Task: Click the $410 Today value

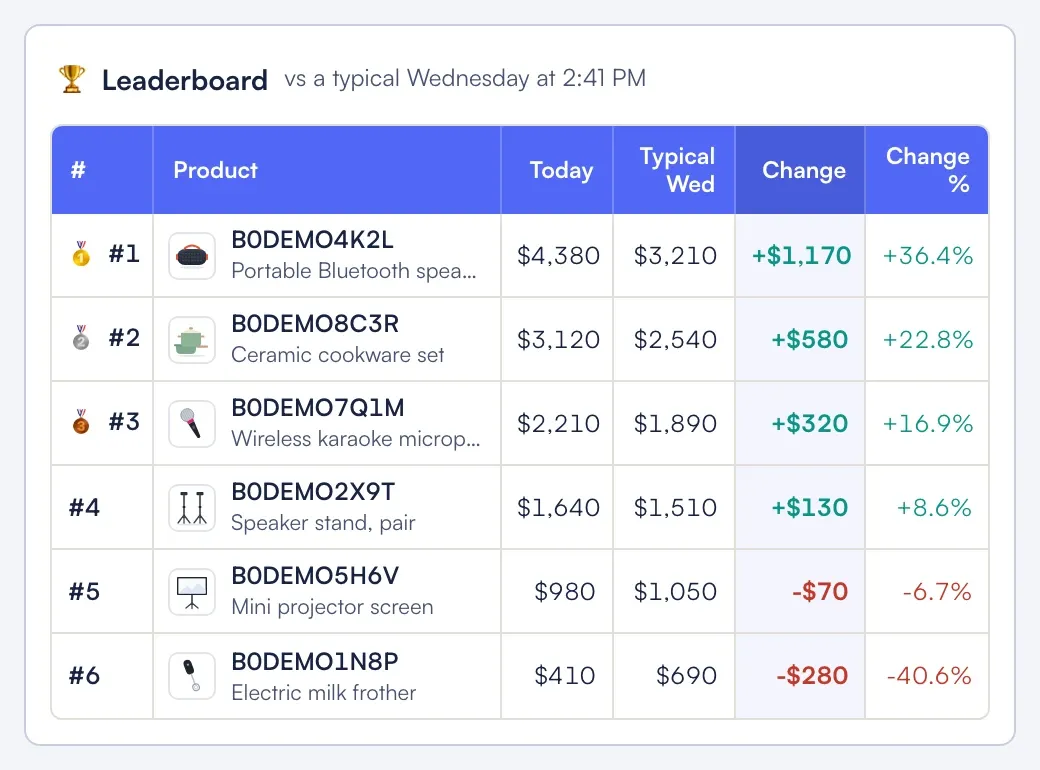Action: (x=565, y=676)
